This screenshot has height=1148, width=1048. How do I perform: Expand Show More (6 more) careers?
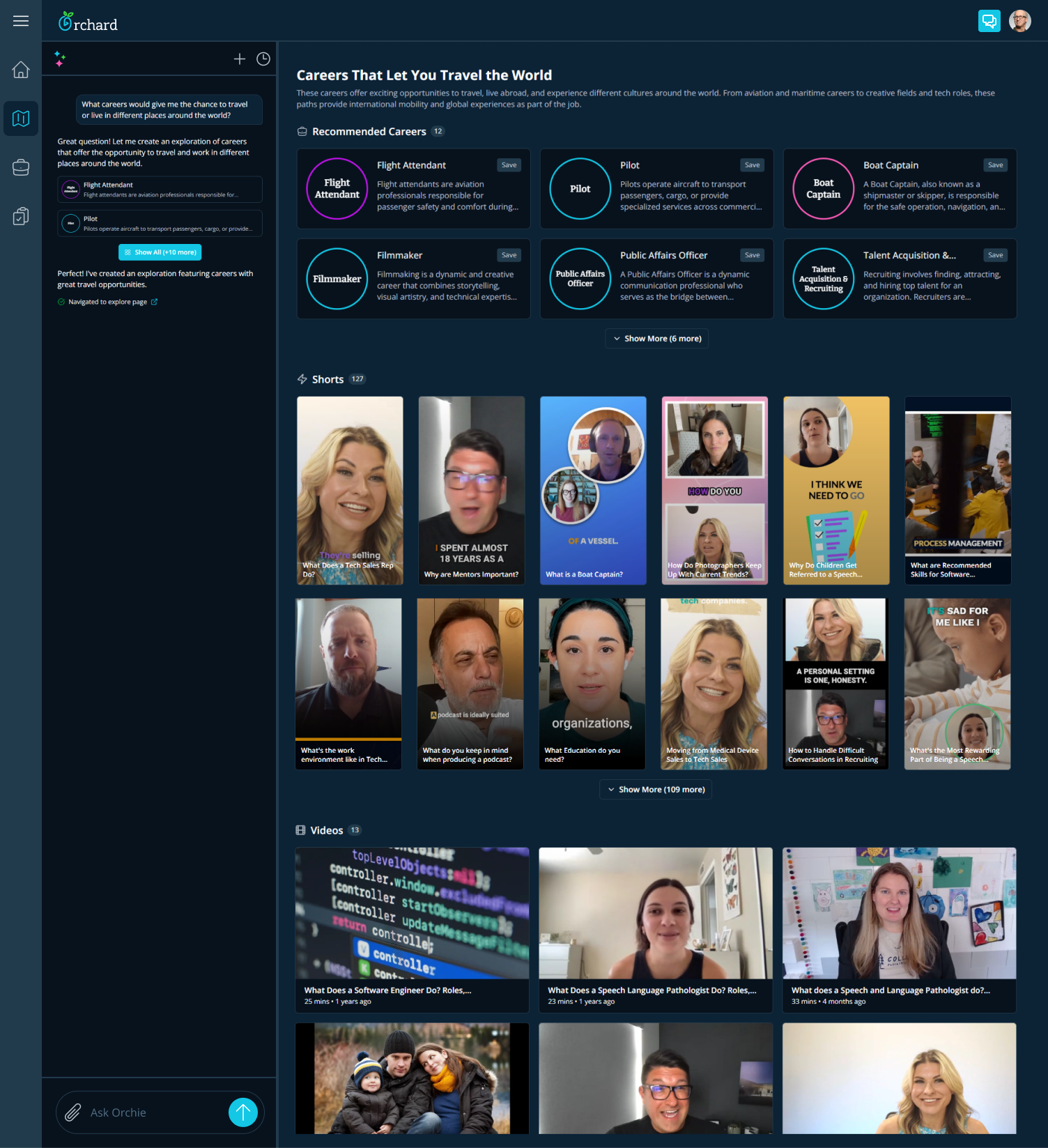pos(657,339)
